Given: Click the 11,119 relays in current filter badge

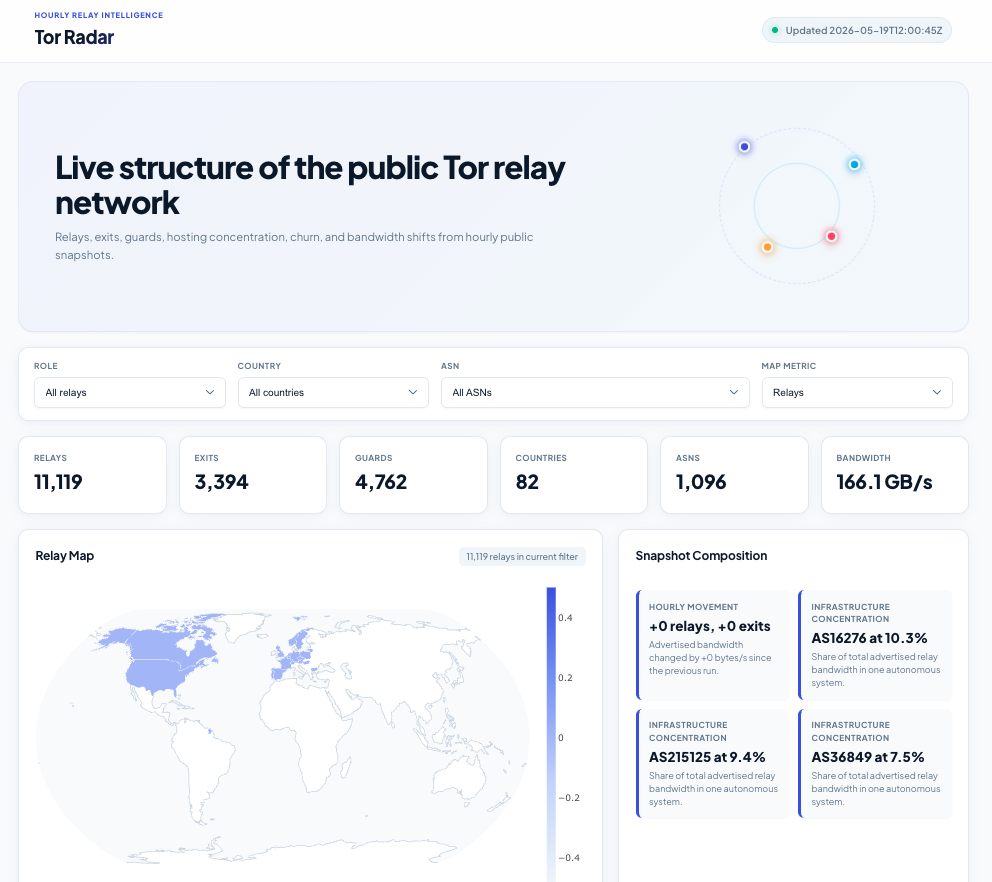Looking at the screenshot, I should point(522,557).
